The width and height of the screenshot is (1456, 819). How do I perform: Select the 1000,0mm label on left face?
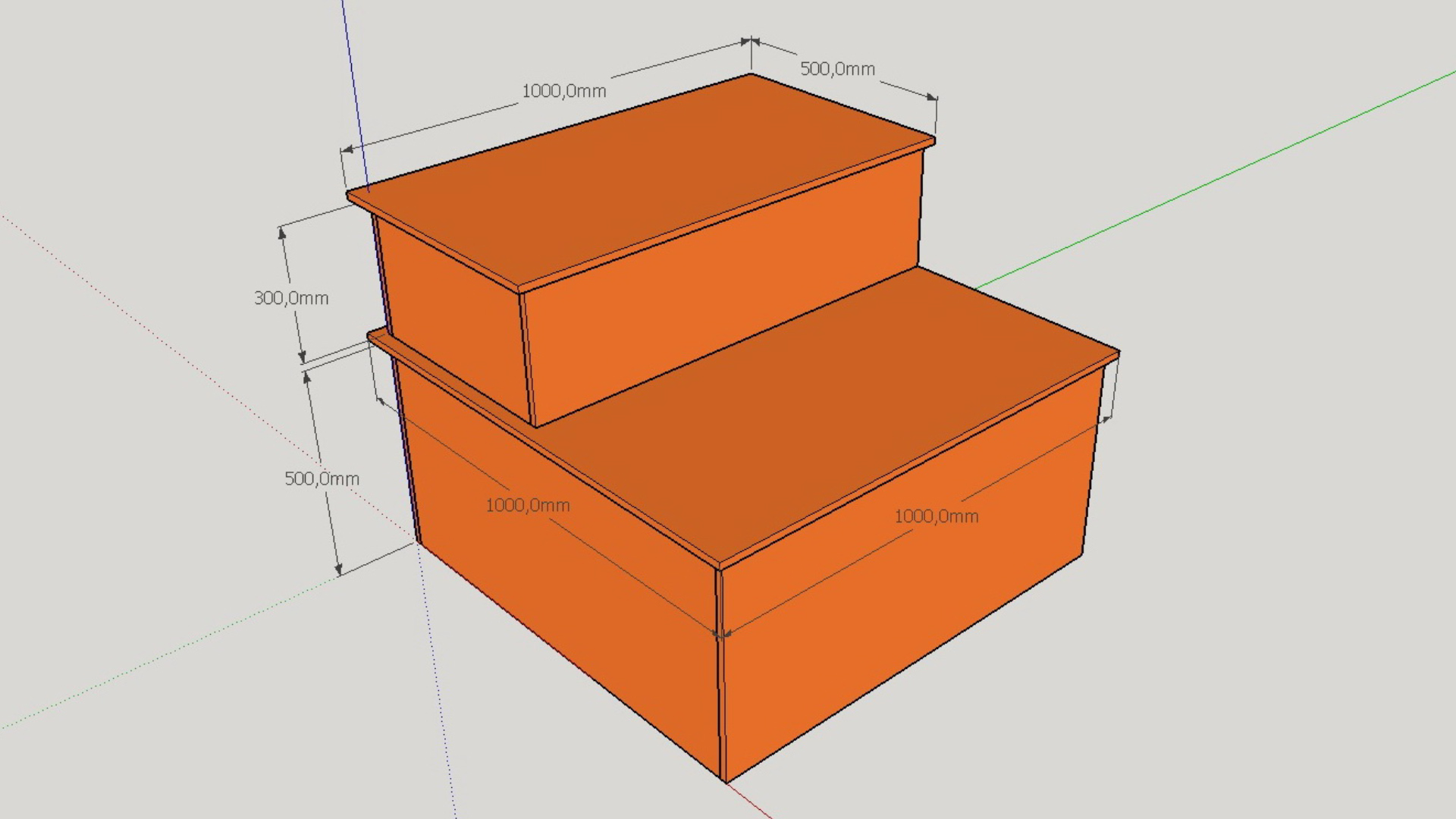(527, 505)
